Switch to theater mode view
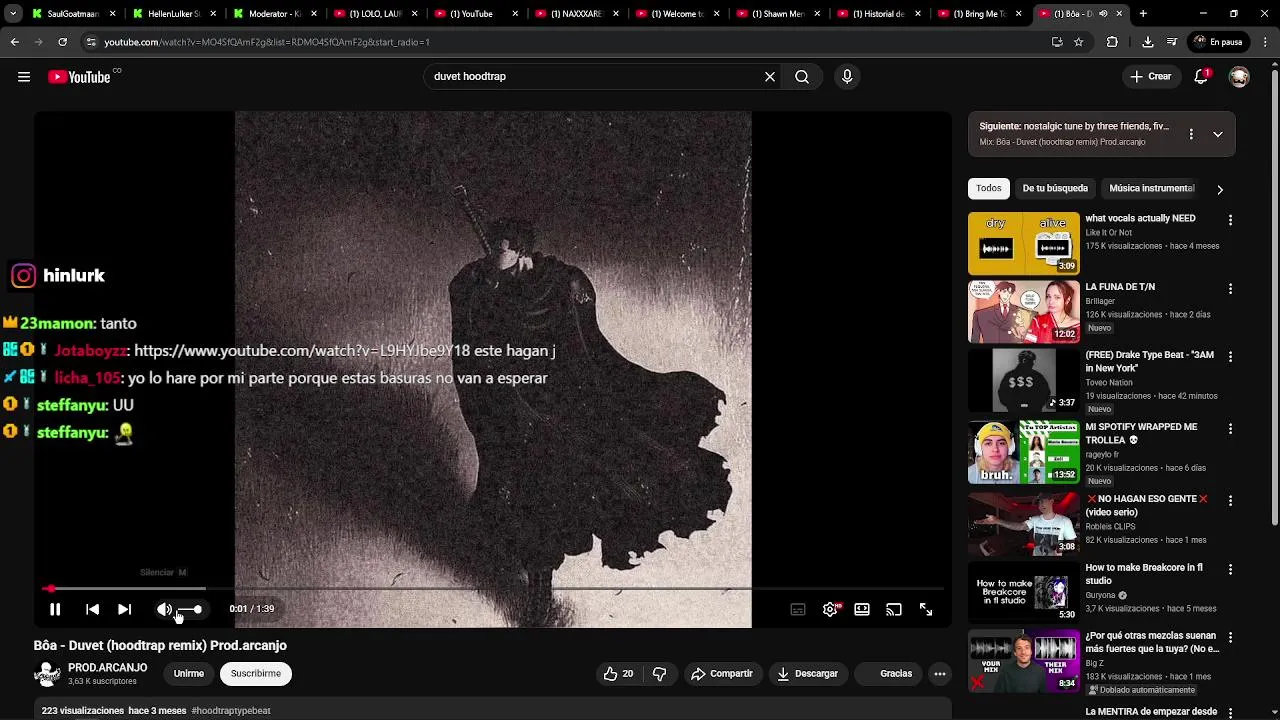 [x=862, y=609]
